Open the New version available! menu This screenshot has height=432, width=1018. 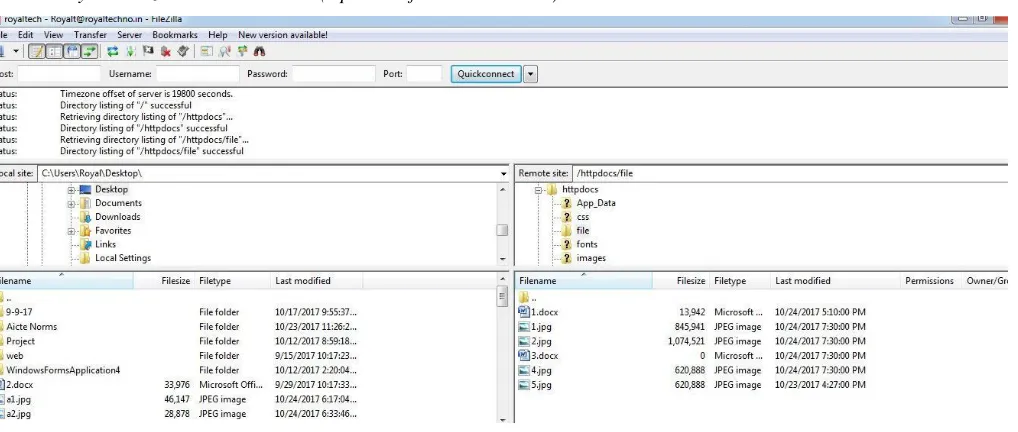(282, 35)
